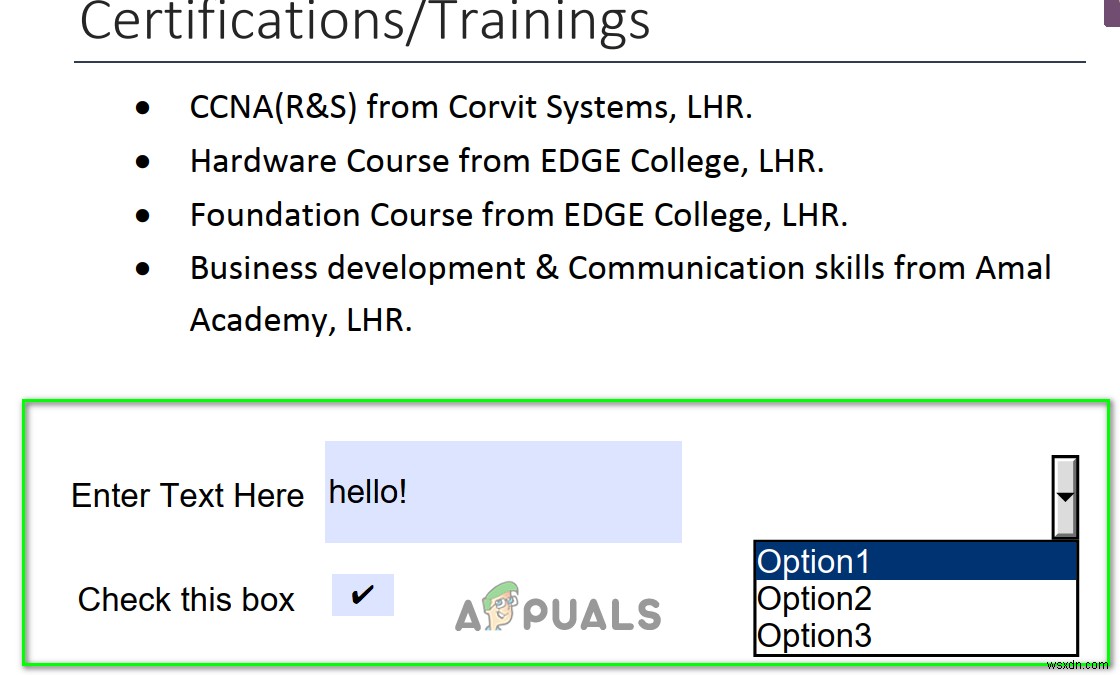Click the text field containing hello!
This screenshot has height=675, width=1120.
[x=503, y=492]
